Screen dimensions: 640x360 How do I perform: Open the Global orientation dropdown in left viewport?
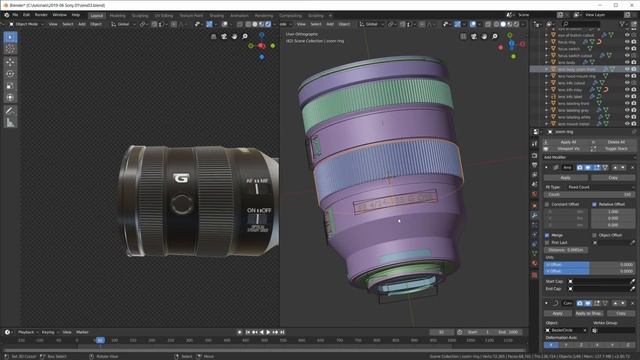(124, 24)
